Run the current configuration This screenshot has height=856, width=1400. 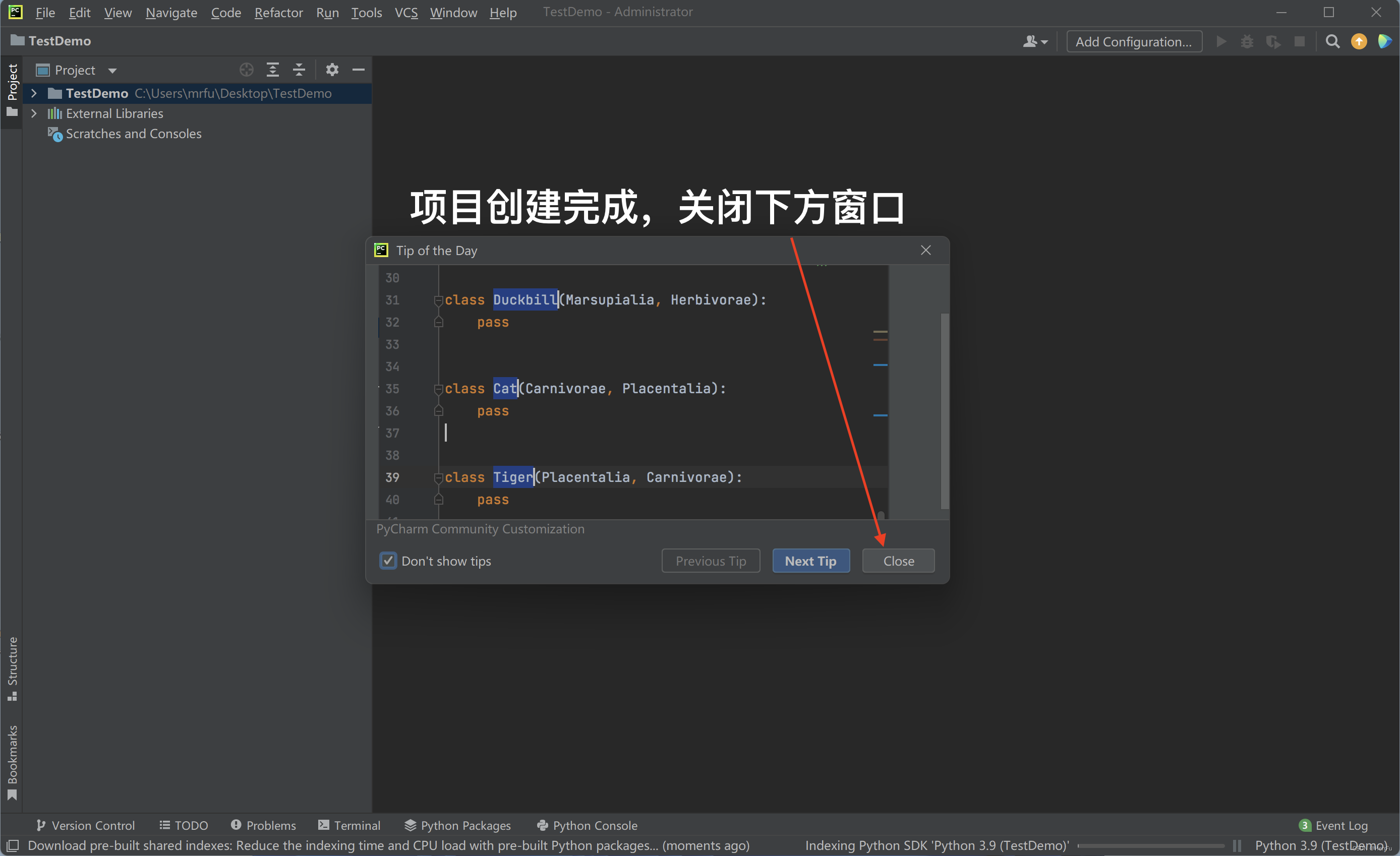pyautogui.click(x=1221, y=41)
